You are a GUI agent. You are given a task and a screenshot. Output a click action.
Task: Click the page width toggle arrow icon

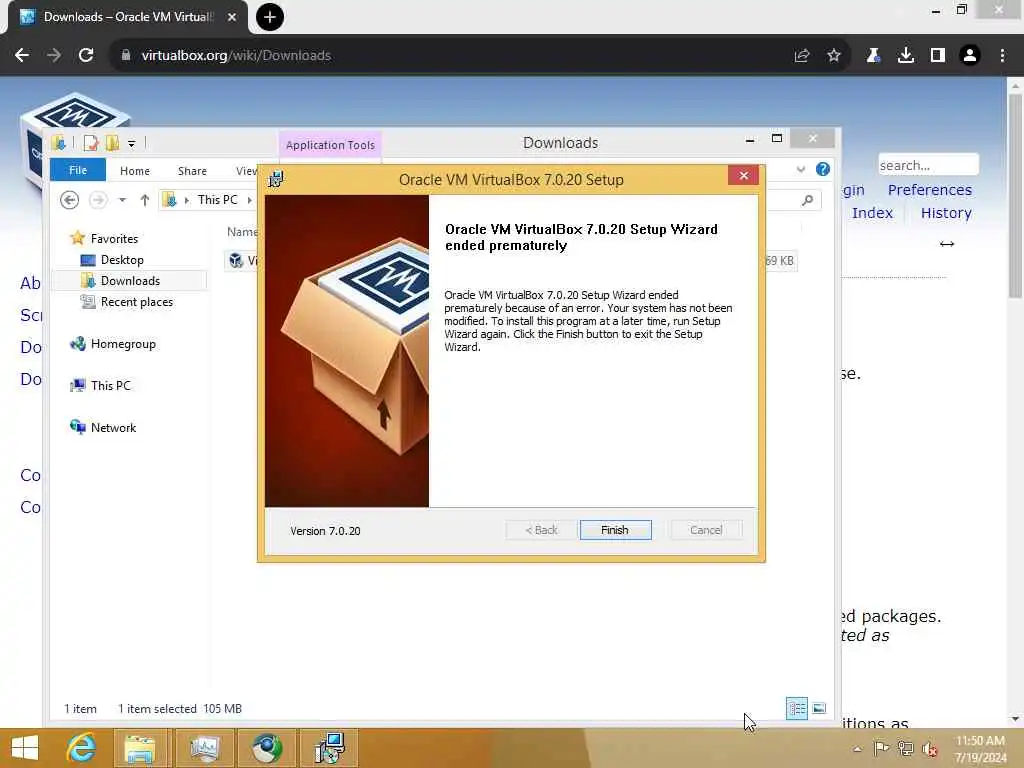(x=947, y=244)
